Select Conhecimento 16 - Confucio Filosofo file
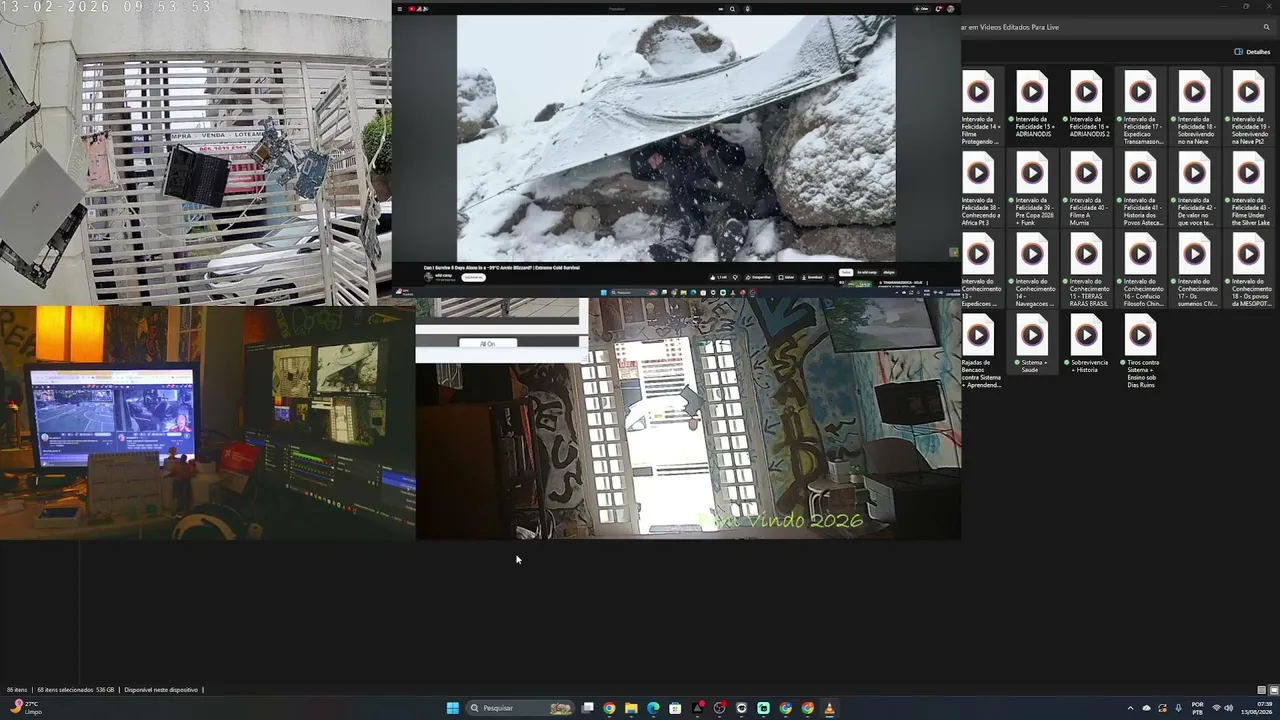Screen dimensions: 1280x720 click(1140, 270)
